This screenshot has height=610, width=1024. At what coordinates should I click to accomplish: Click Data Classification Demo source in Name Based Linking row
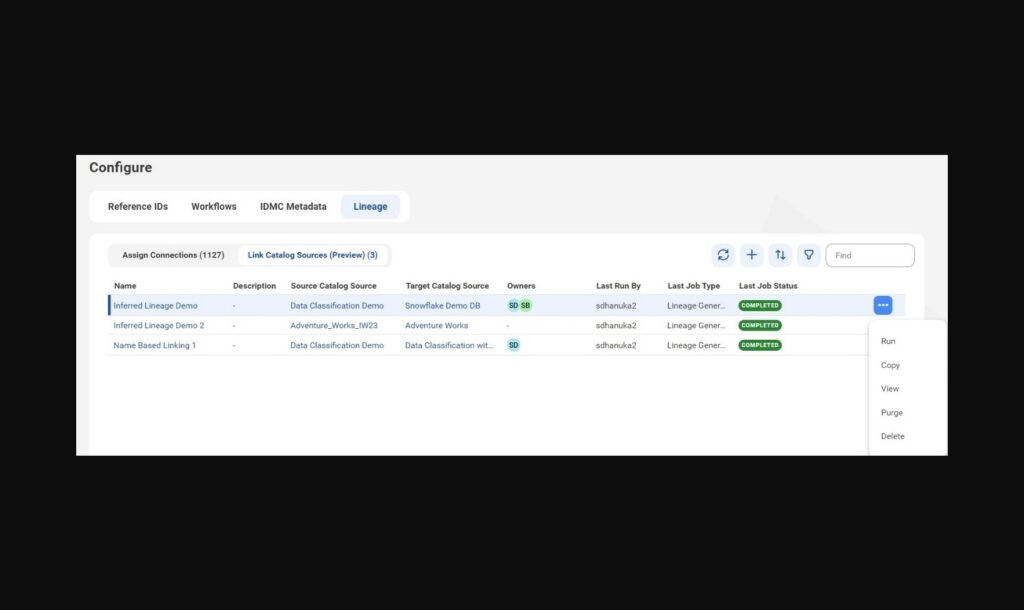(337, 345)
